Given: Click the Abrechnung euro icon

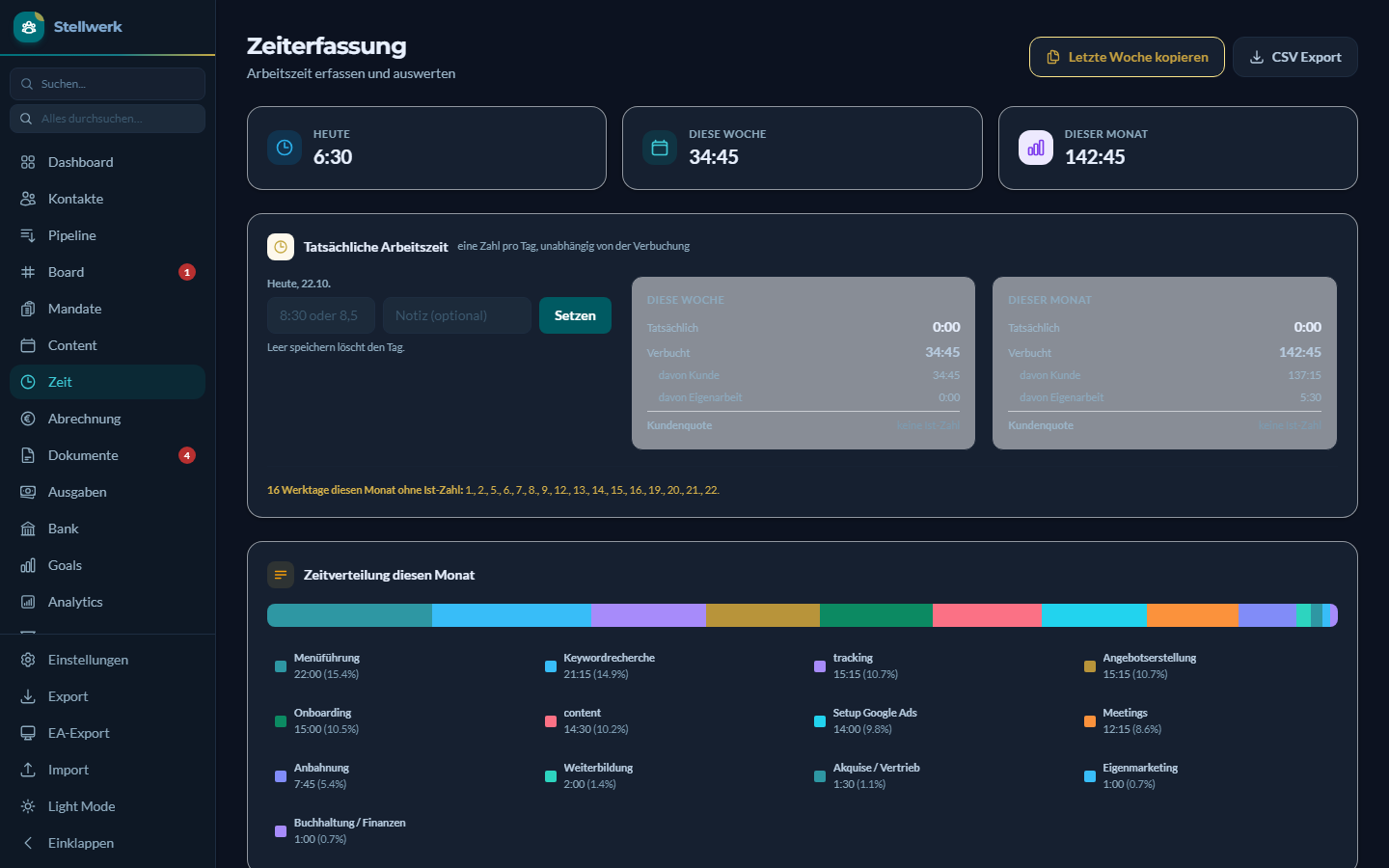Looking at the screenshot, I should (28, 419).
